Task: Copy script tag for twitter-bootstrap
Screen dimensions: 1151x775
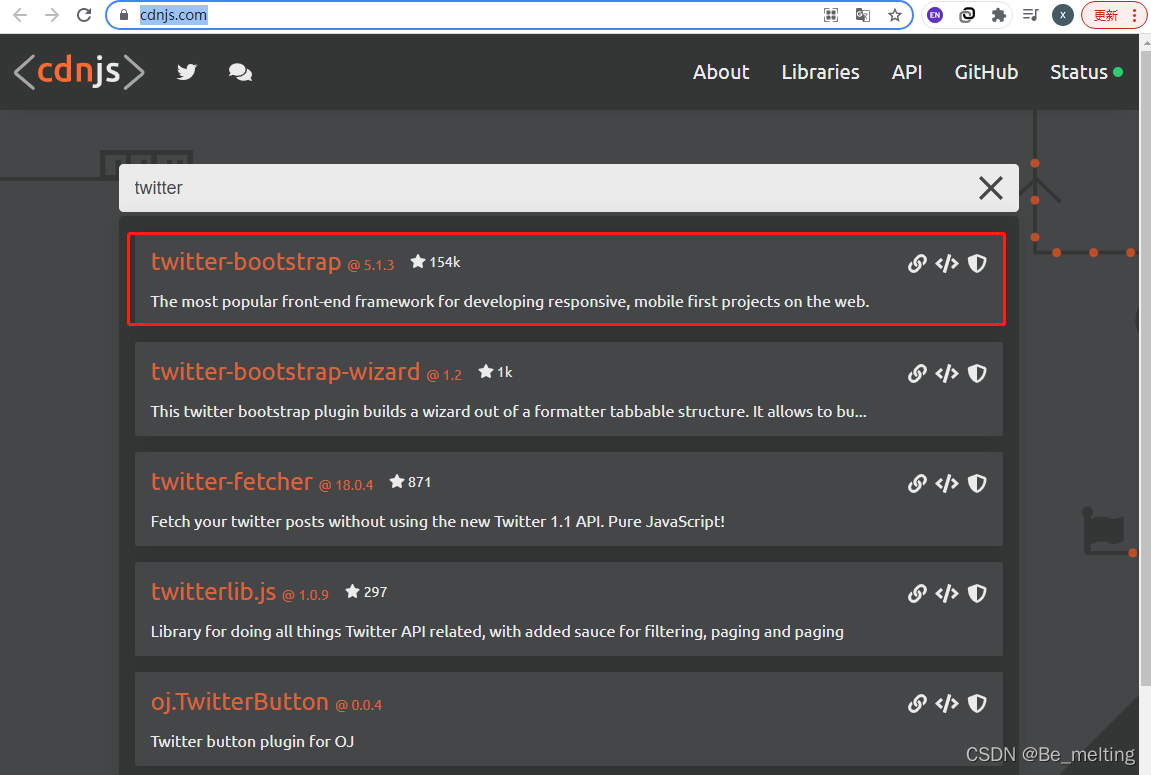Action: 947,263
